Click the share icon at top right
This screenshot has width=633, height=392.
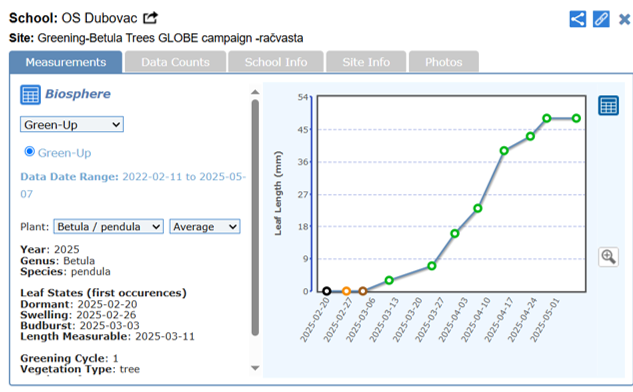click(x=578, y=19)
